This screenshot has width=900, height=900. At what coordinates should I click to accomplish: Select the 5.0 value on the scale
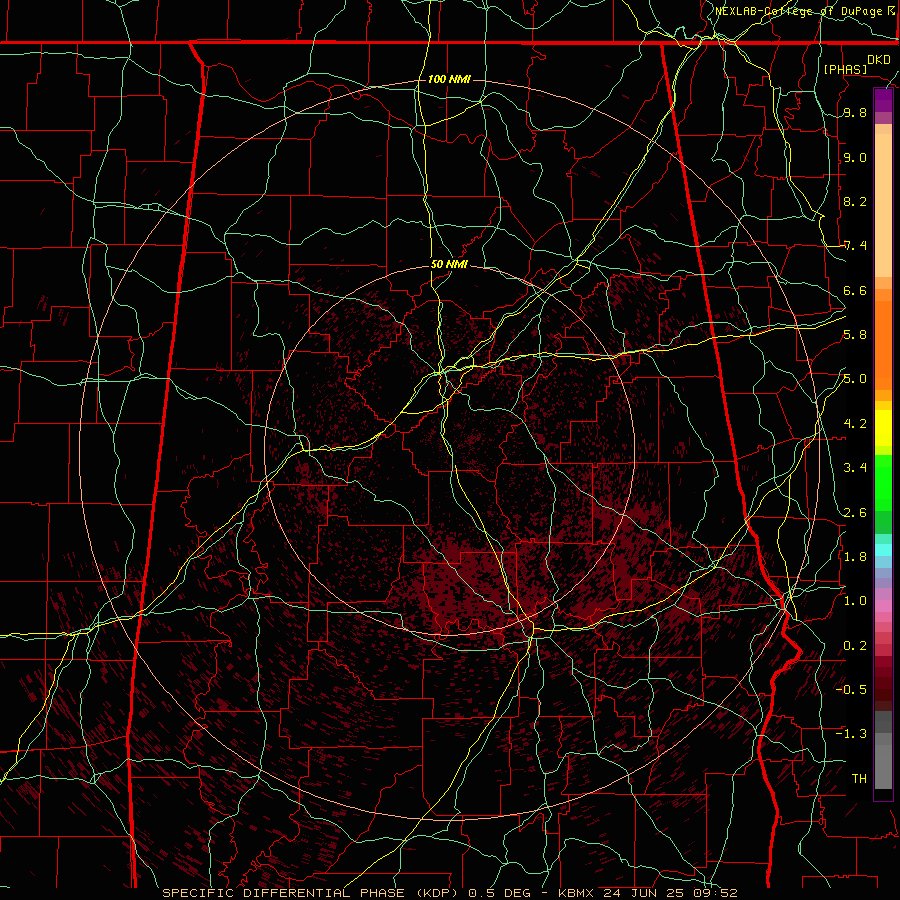pyautogui.click(x=855, y=379)
